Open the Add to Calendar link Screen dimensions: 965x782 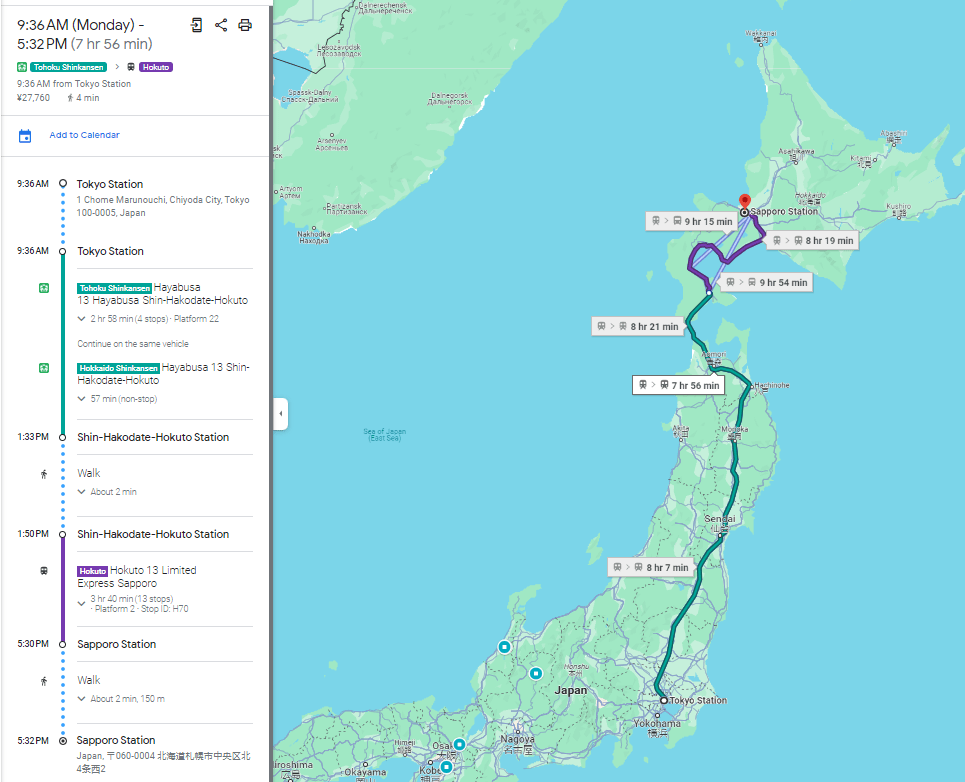tap(84, 135)
